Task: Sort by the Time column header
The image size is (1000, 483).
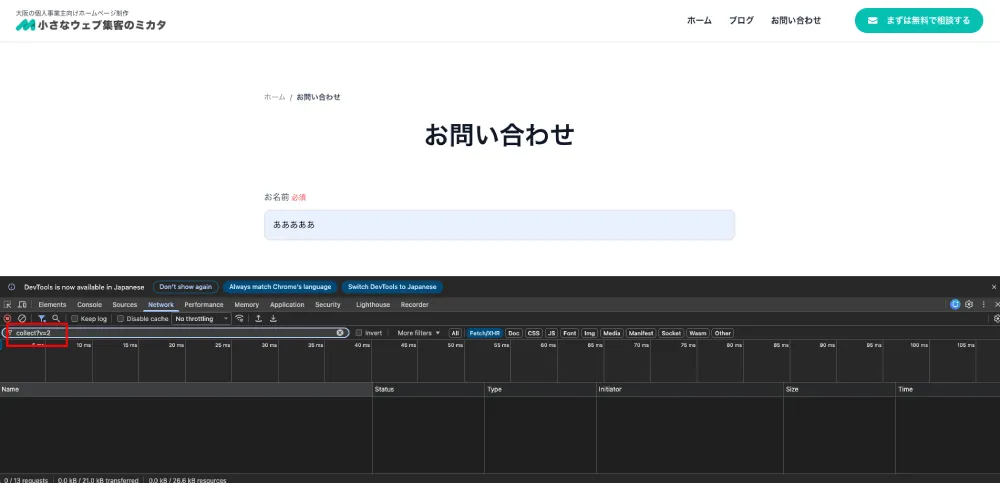Action: tap(948, 389)
